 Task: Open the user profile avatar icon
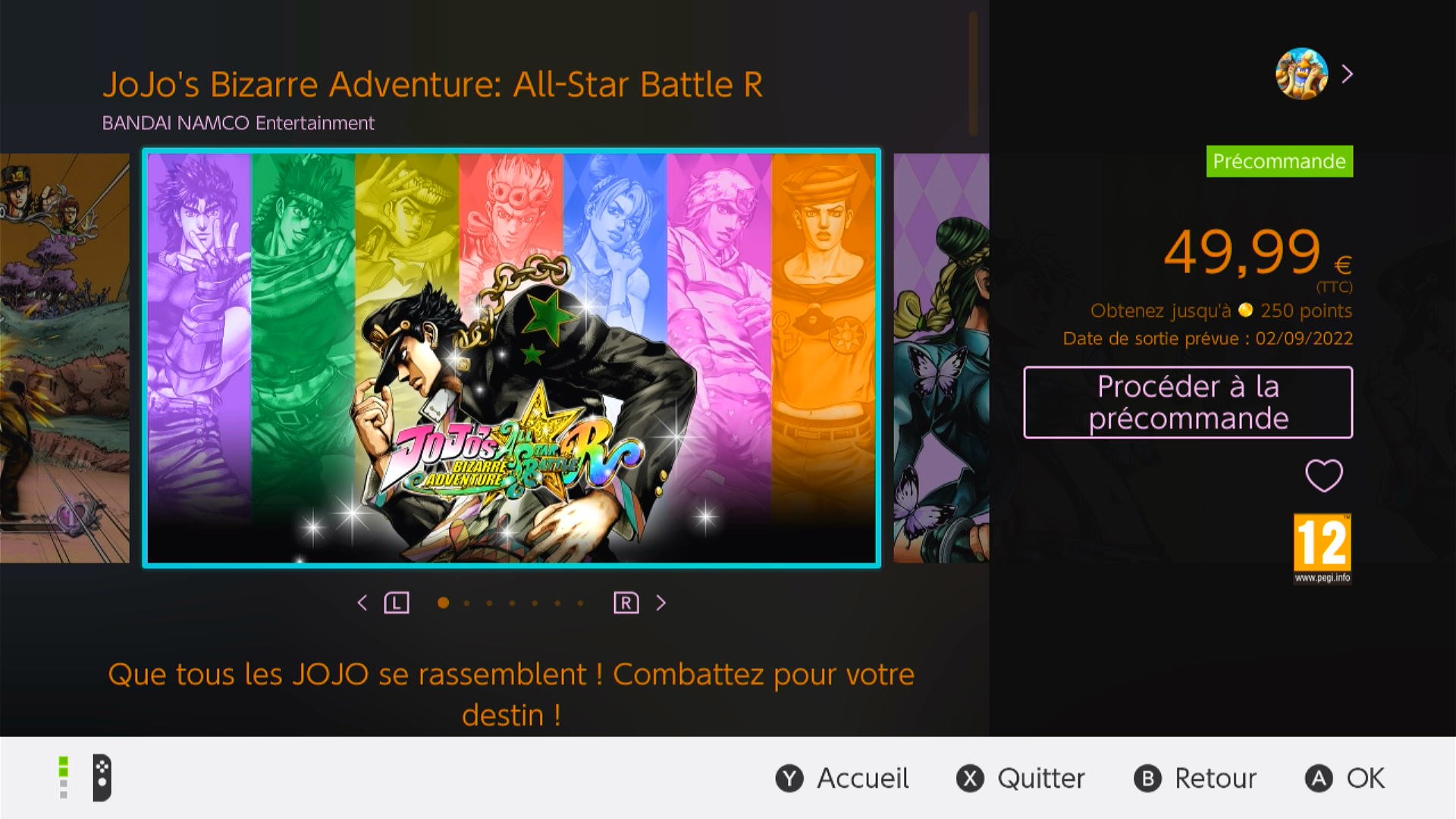pyautogui.click(x=1301, y=74)
